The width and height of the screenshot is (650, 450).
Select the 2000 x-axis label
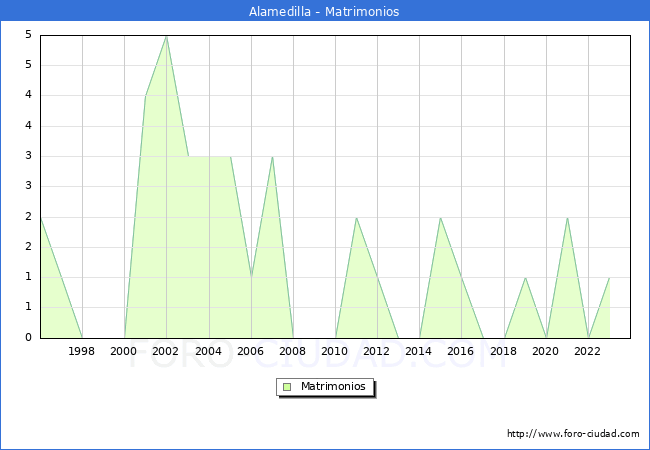pyautogui.click(x=124, y=351)
